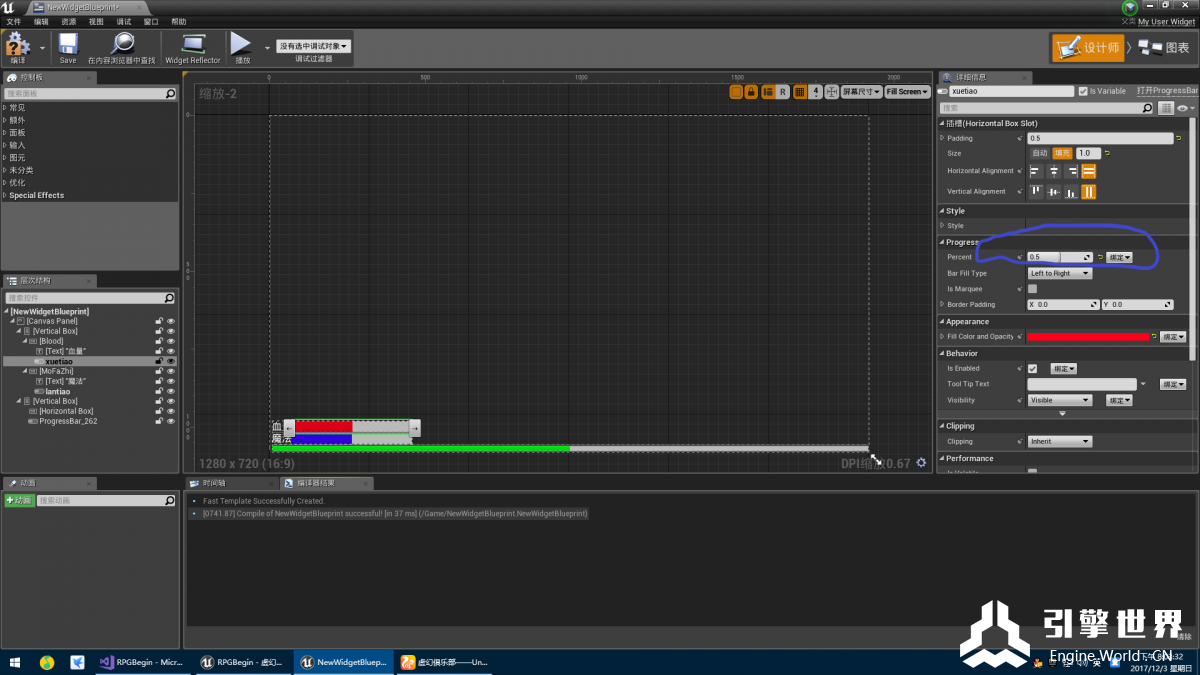Toggle the Is Variable checkbox
The image size is (1200, 675).
pyautogui.click(x=1083, y=91)
